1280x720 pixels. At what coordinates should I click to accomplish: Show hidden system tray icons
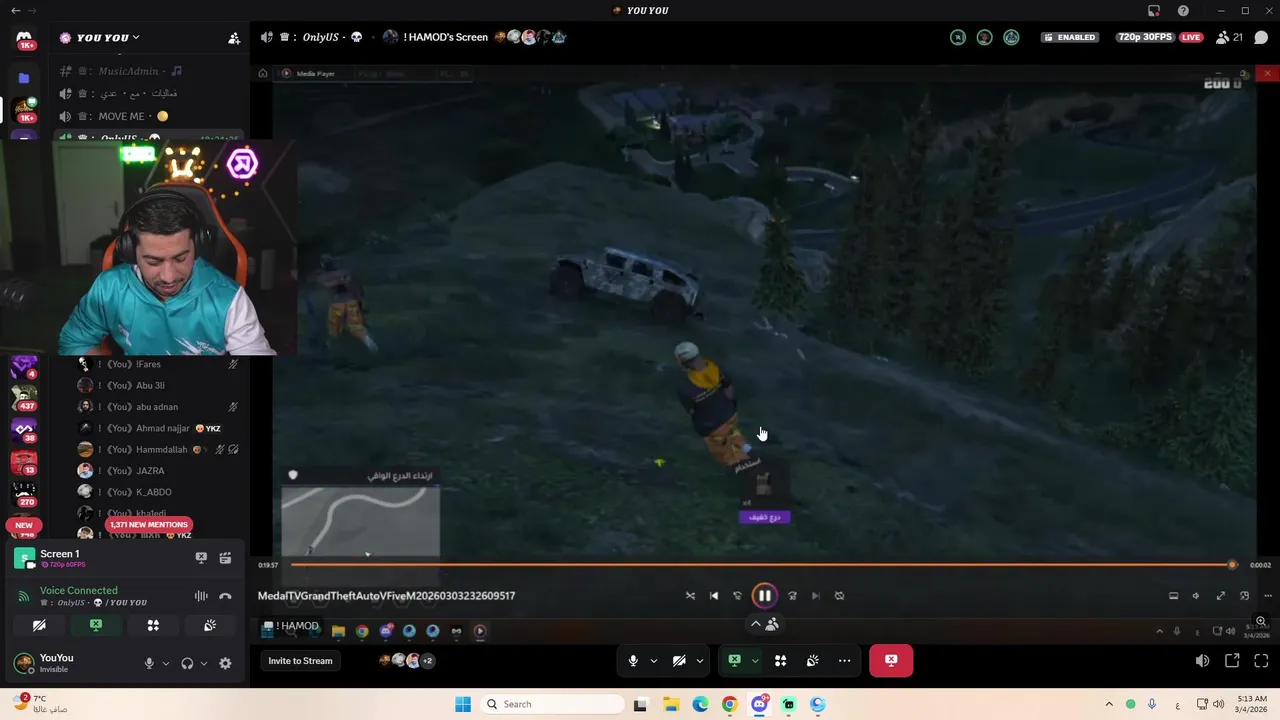pos(1109,704)
